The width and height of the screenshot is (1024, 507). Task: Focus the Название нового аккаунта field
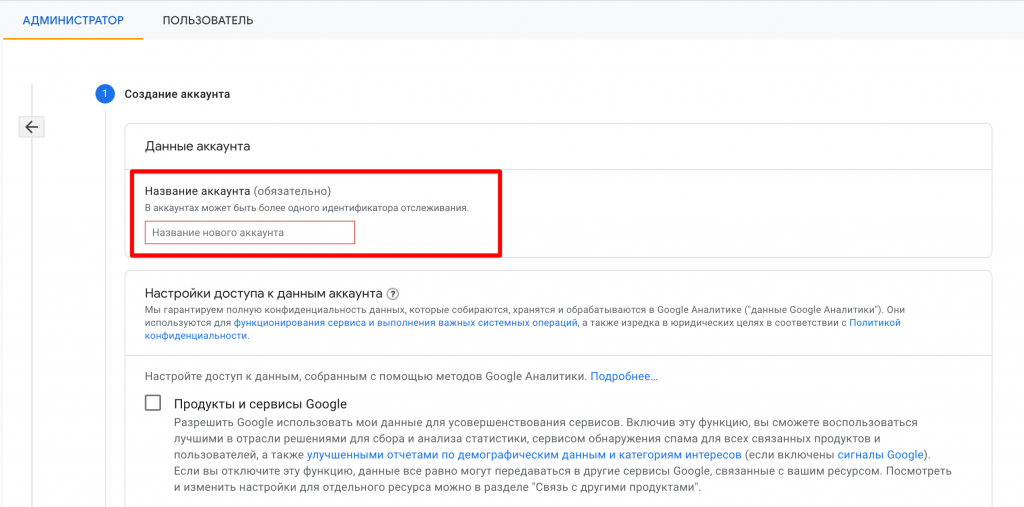tap(250, 232)
